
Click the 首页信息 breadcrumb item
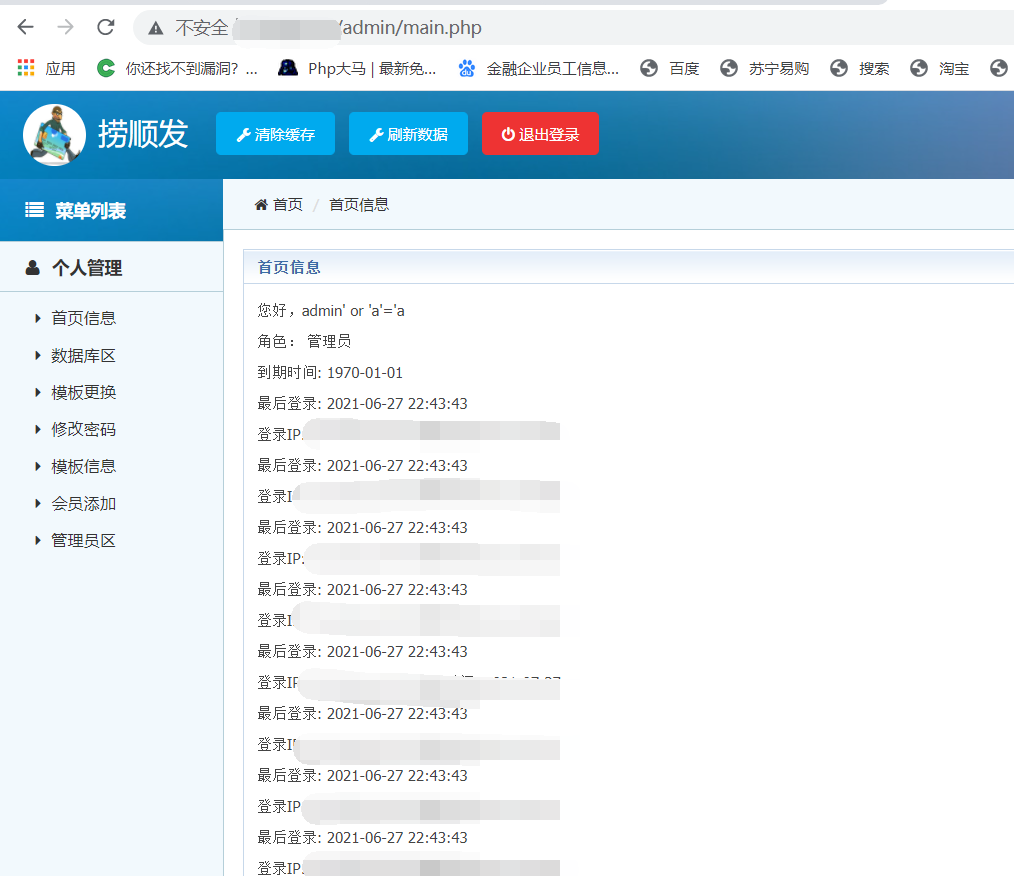pyautogui.click(x=359, y=205)
